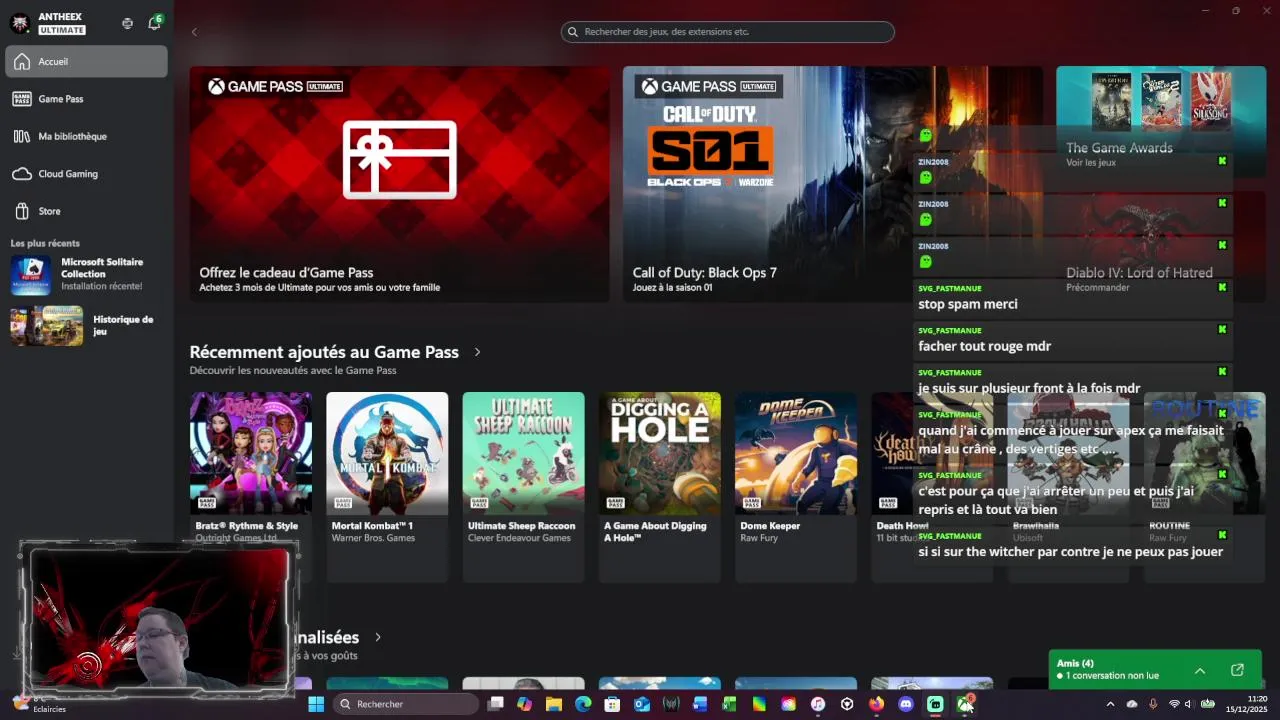The width and height of the screenshot is (1280, 720).
Task: Open the ROUTINE game card
Action: tap(1205, 487)
